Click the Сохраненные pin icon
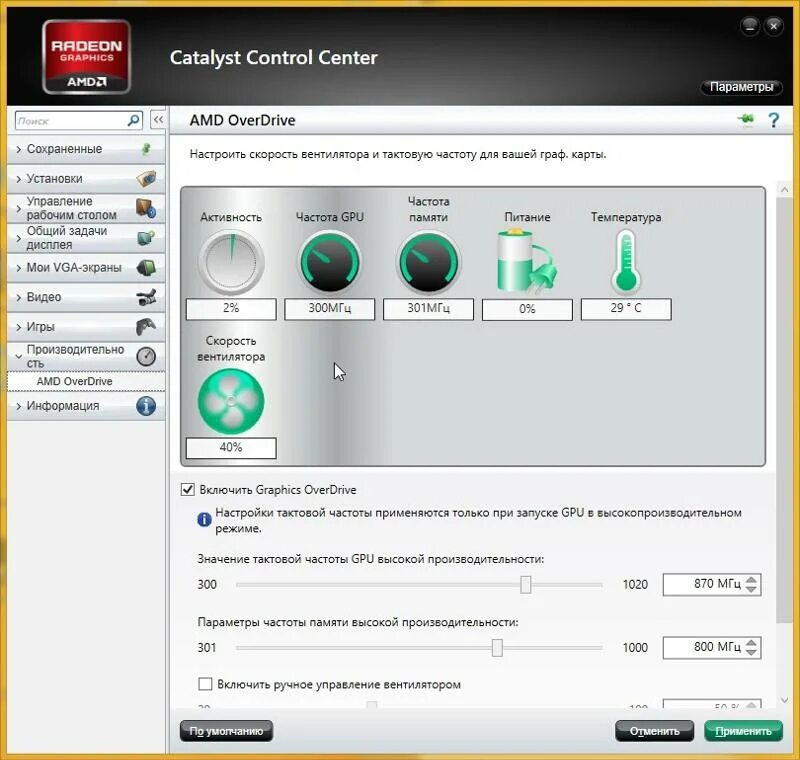The image size is (800, 760). [x=146, y=149]
